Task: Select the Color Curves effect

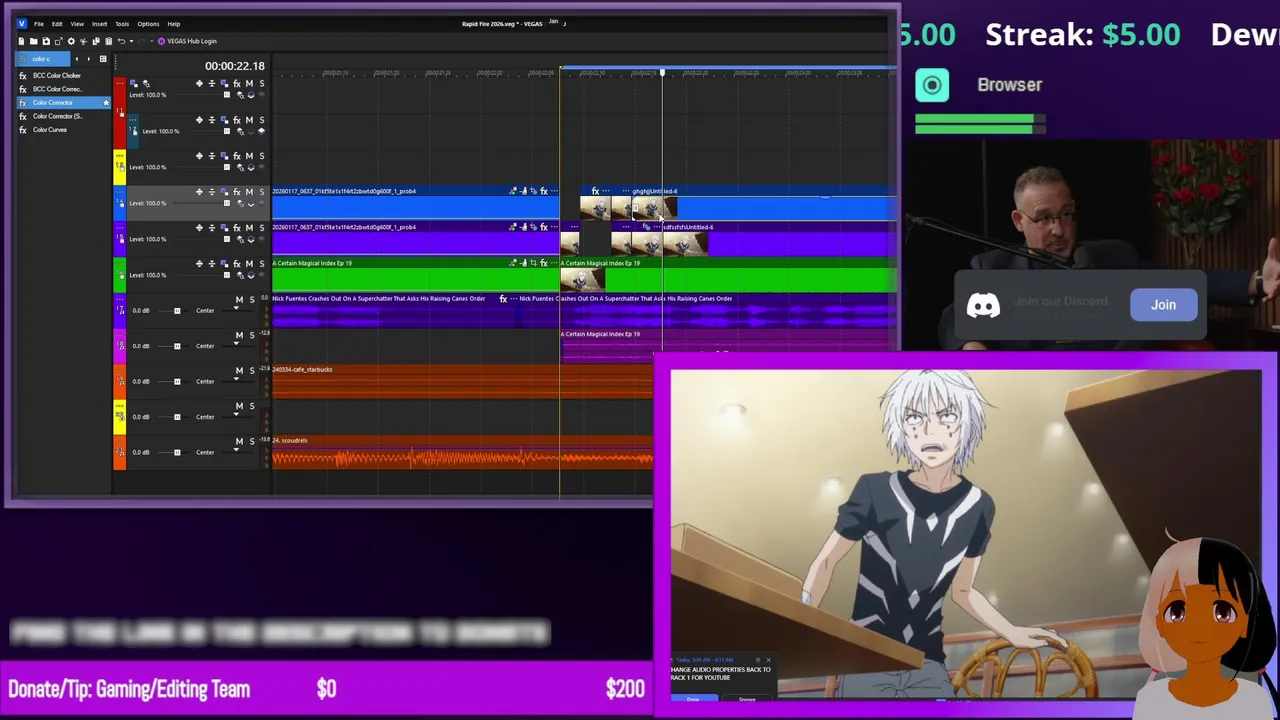Action: coord(49,130)
